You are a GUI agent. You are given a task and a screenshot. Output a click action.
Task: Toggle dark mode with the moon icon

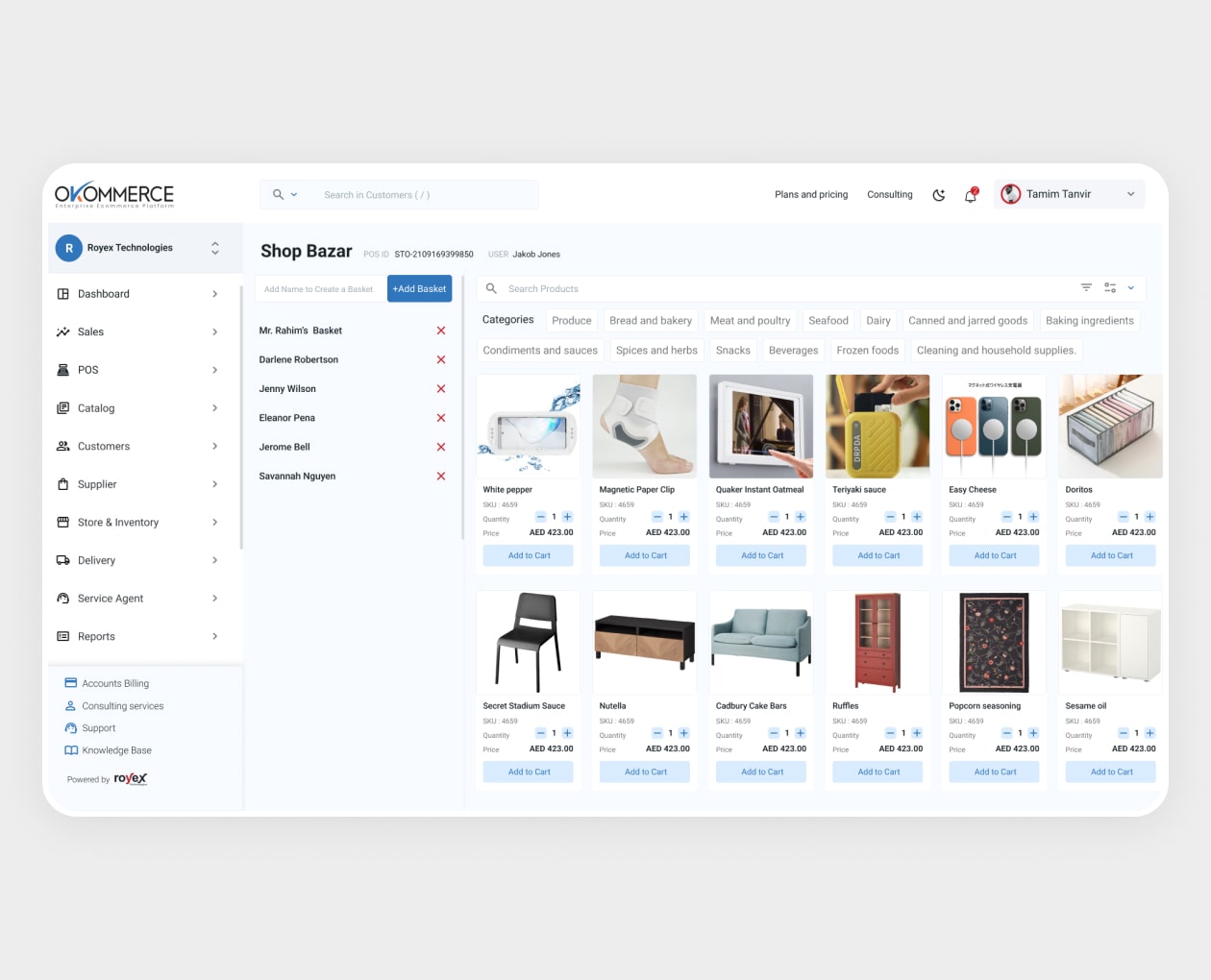coord(939,194)
